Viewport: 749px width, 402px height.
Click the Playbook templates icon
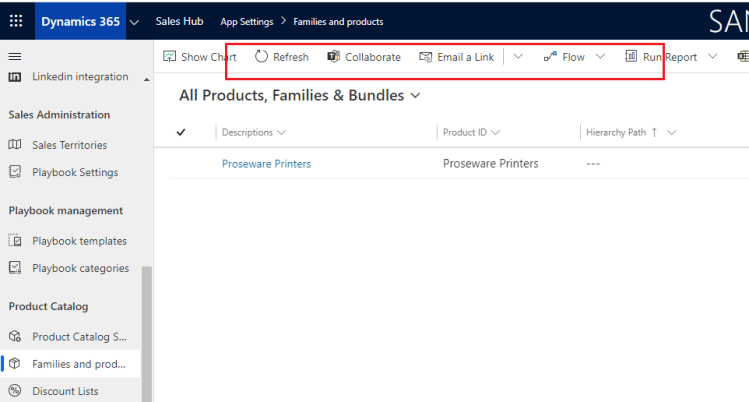[x=15, y=240]
